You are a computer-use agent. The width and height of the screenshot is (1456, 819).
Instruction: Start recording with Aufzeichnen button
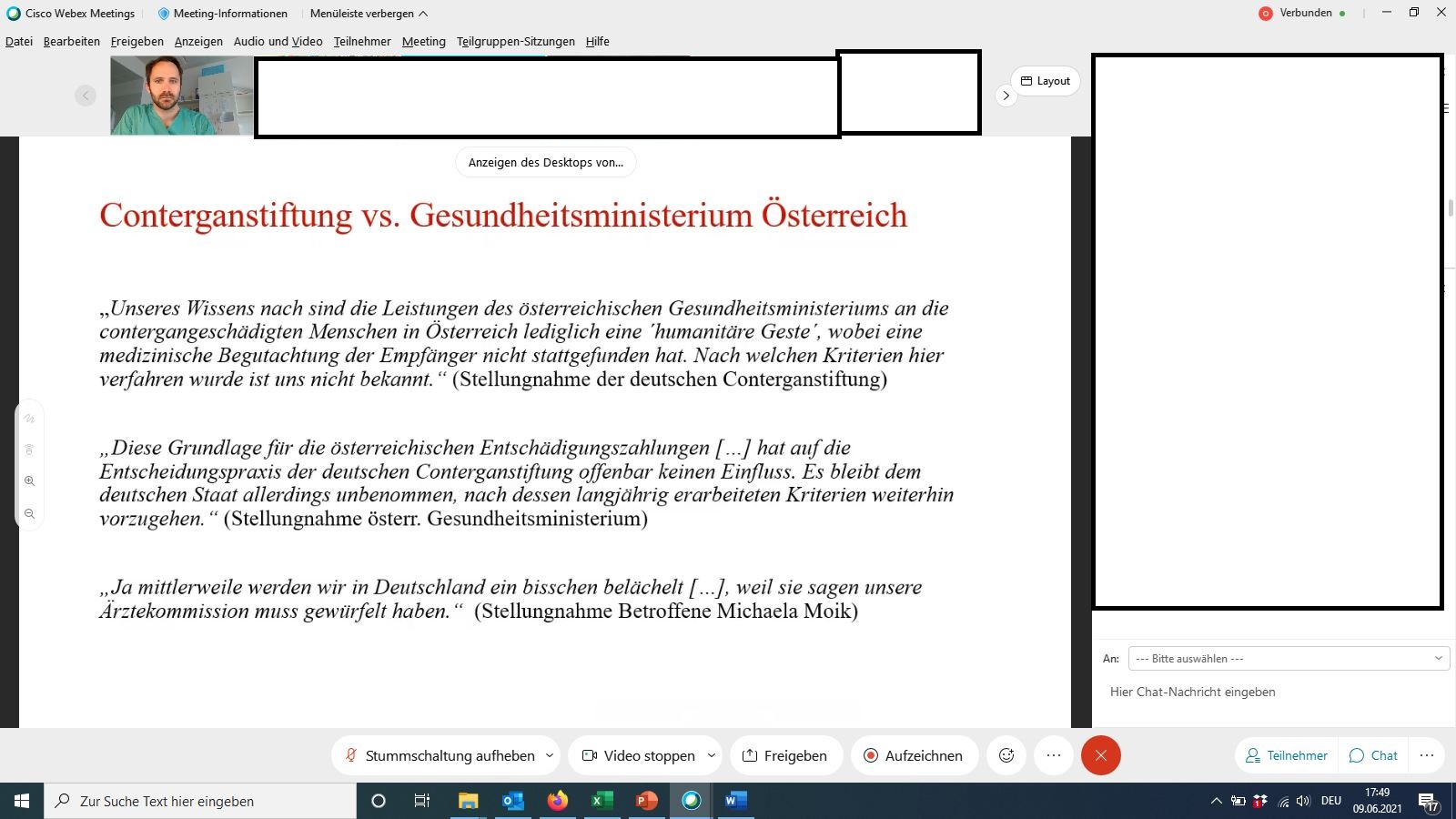pos(914,755)
